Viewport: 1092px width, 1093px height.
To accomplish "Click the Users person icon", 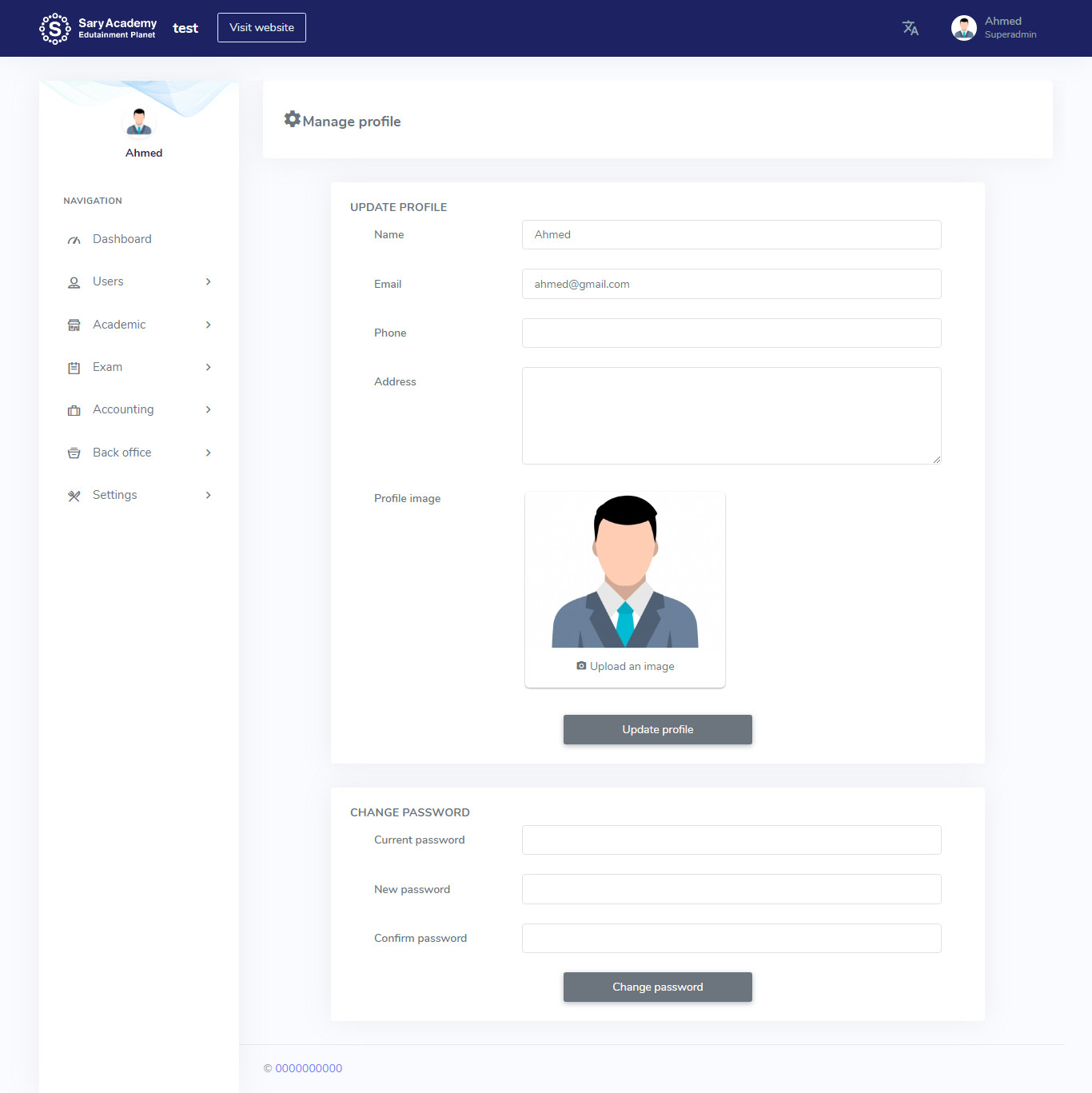I will click(x=74, y=282).
